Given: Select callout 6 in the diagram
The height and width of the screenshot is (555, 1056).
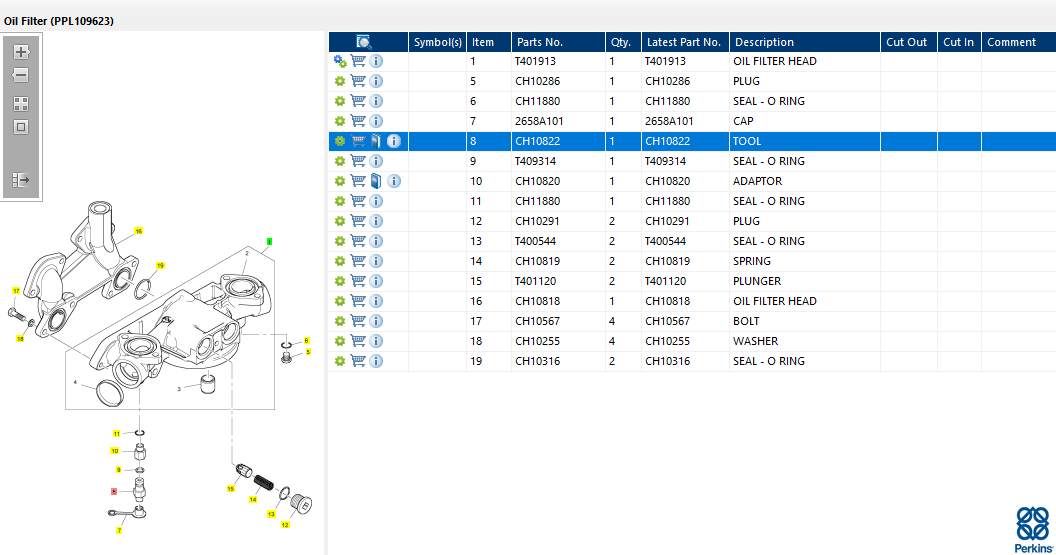Looking at the screenshot, I should pos(306,341).
